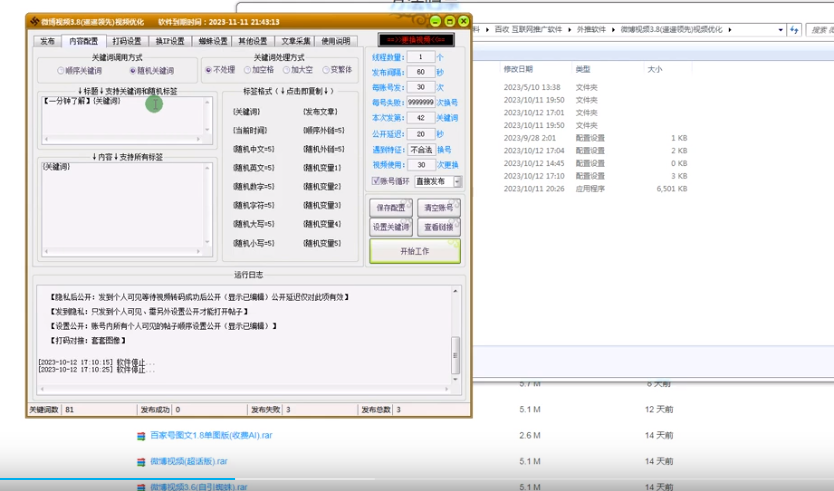Open the Explorer address bar history dropdown
This screenshot has width=834, height=491.
click(x=780, y=30)
